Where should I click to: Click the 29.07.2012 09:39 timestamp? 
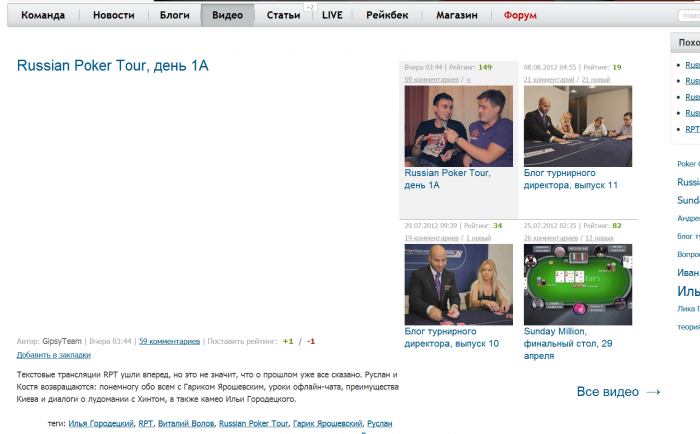431,226
